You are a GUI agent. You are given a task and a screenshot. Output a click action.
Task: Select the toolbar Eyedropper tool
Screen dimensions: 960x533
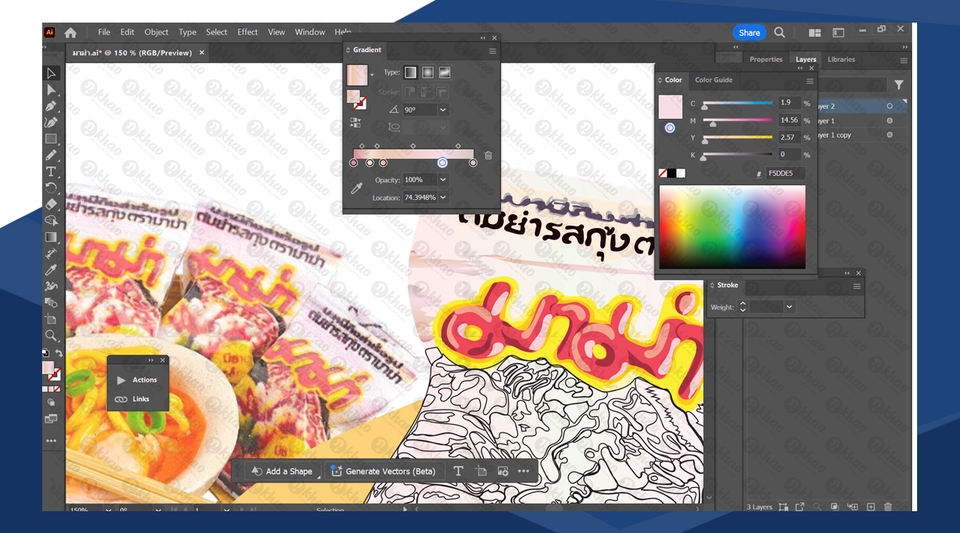[x=51, y=270]
